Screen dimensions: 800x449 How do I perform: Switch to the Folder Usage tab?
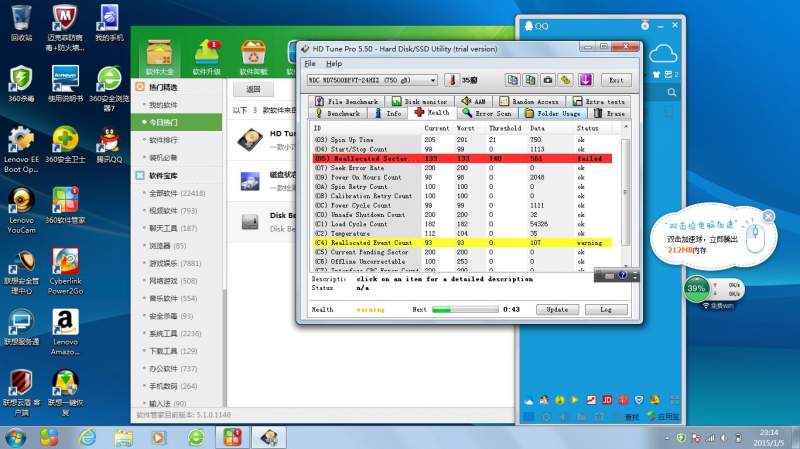(553, 113)
